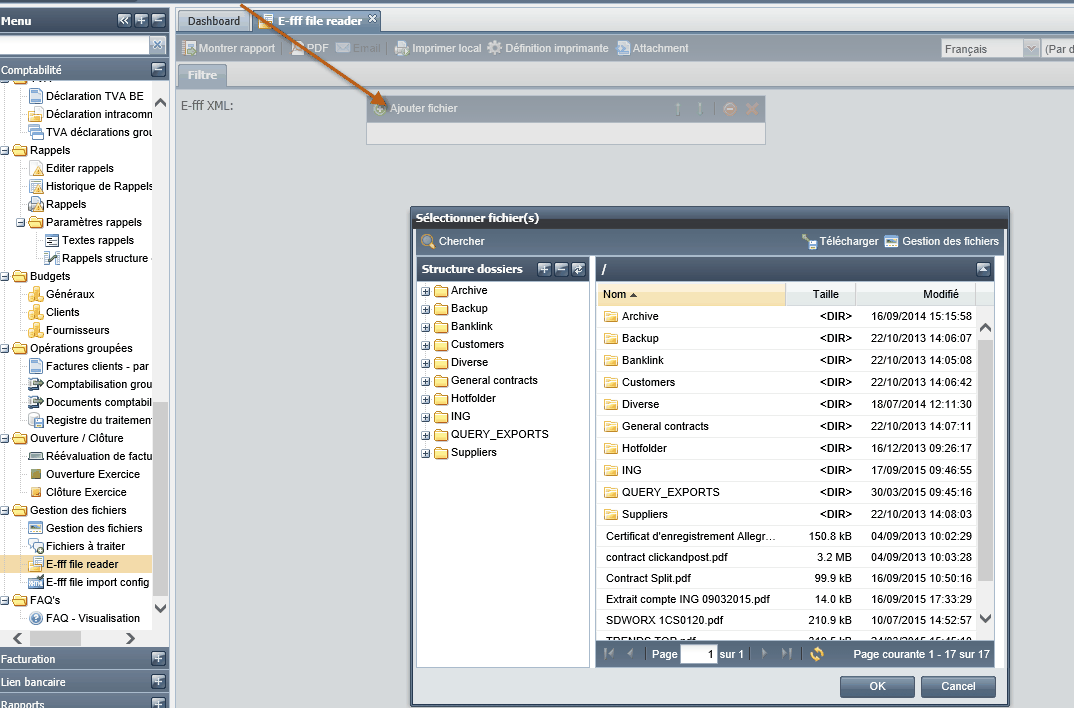1074x708 pixels.
Task: Confirm selection with OK button
Action: [x=877, y=686]
